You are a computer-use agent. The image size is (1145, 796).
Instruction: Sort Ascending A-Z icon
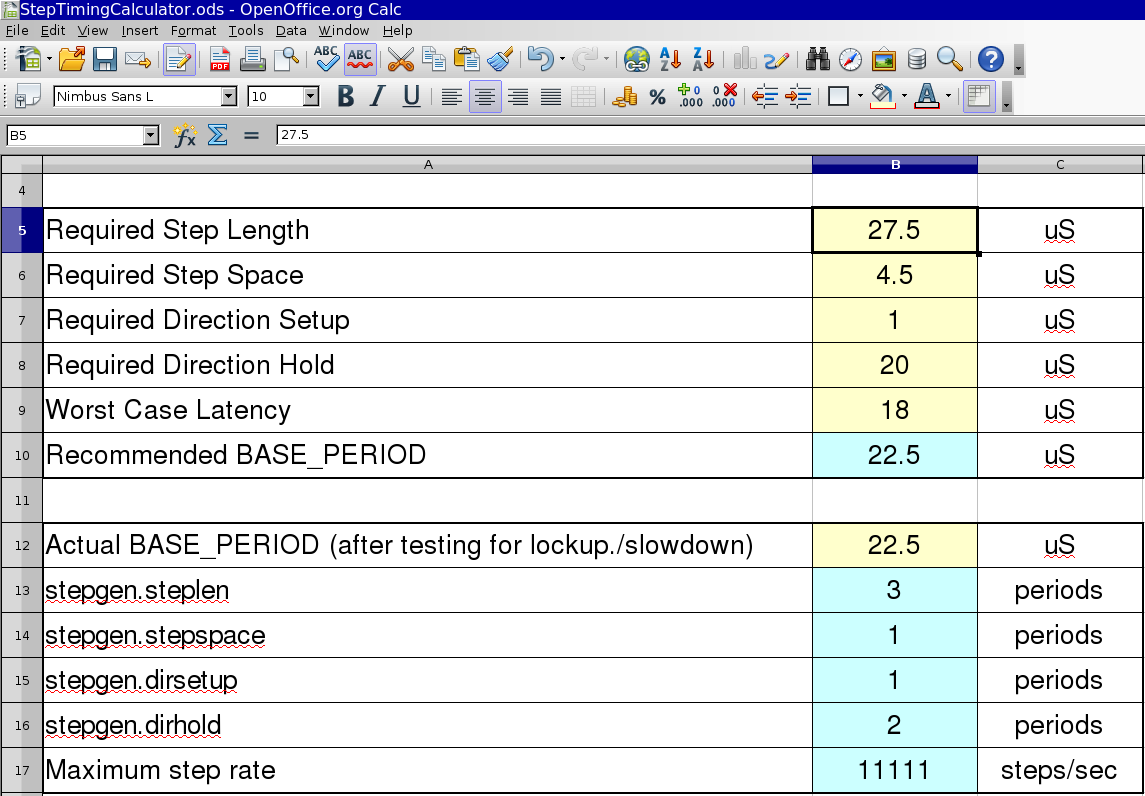(670, 59)
